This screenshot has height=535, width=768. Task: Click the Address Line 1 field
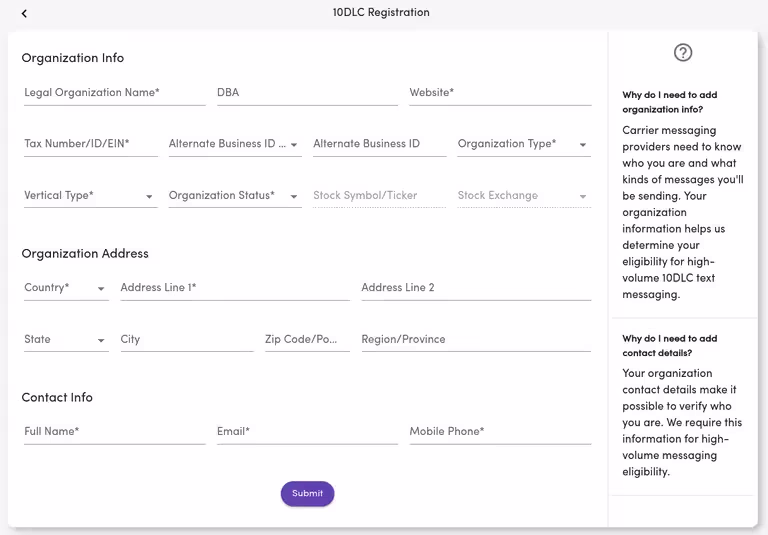click(x=235, y=288)
